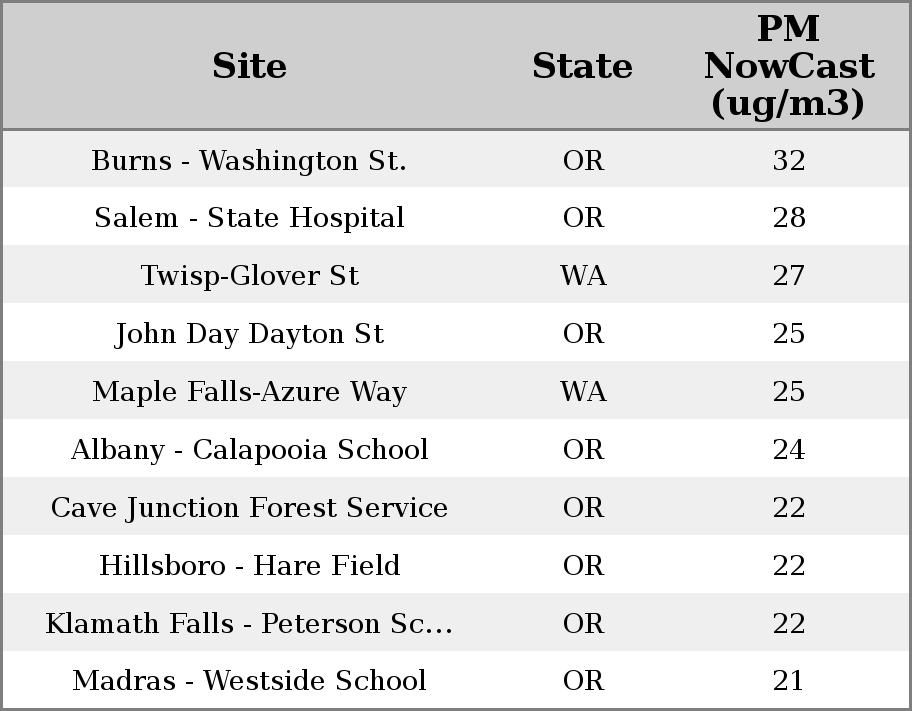The width and height of the screenshot is (912, 711).
Task: Click the Salem PM value 28
Action: click(x=789, y=218)
